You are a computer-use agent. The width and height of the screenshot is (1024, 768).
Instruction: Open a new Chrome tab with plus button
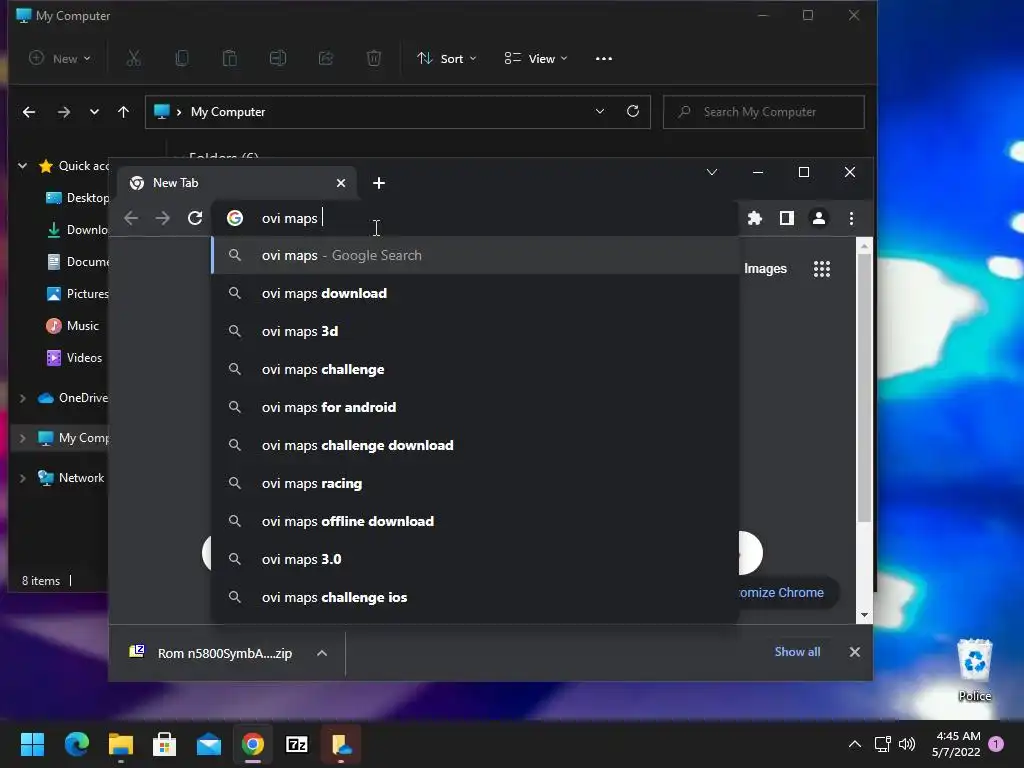[x=379, y=183]
